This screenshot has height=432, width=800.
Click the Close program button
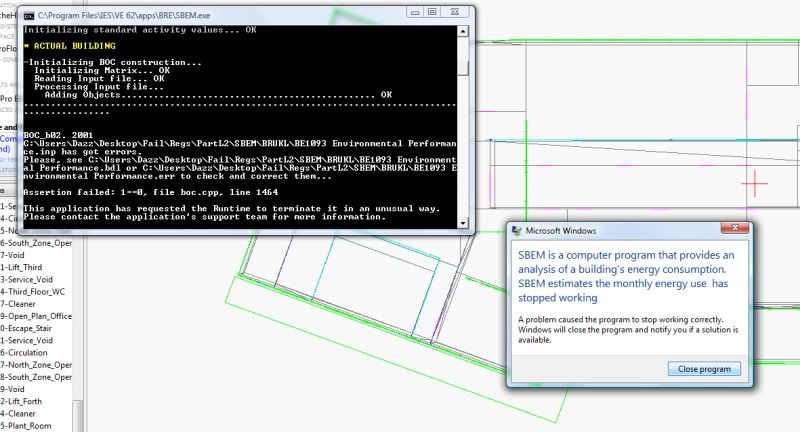pyautogui.click(x=704, y=369)
